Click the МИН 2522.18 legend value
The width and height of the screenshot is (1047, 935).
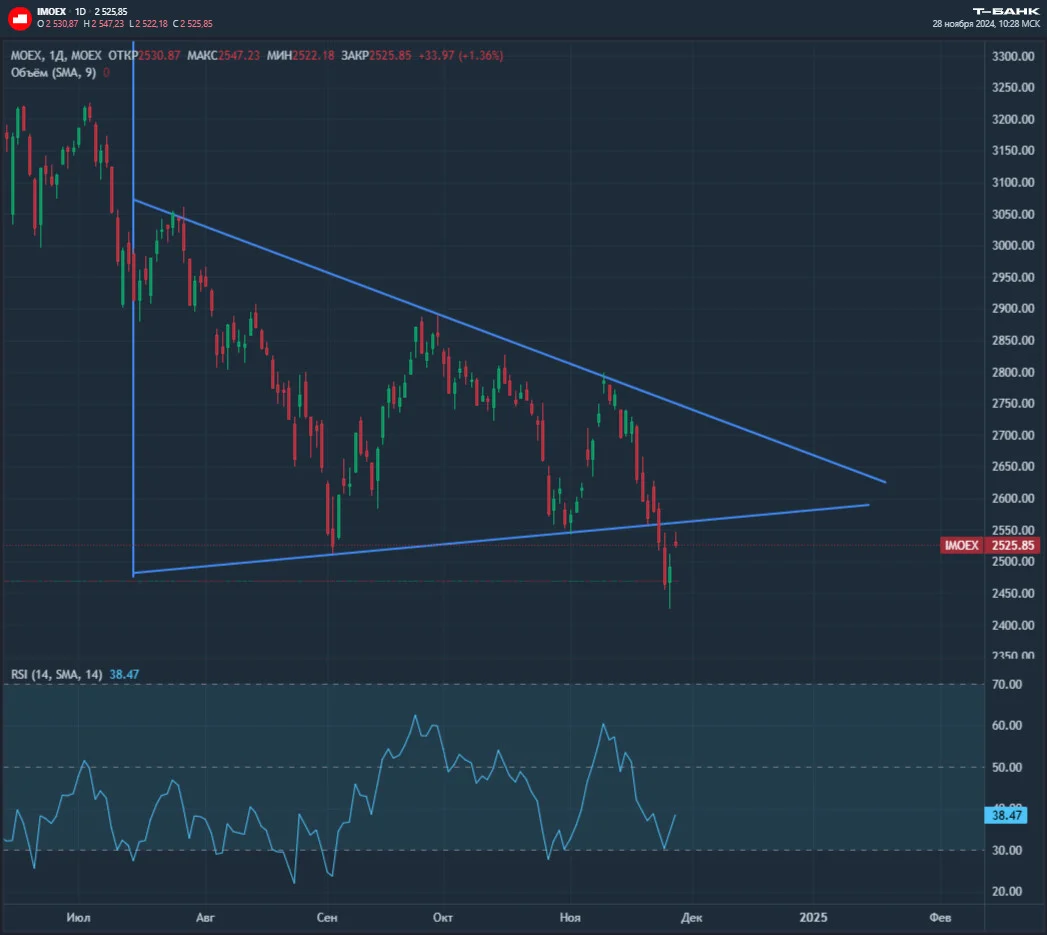coord(300,55)
